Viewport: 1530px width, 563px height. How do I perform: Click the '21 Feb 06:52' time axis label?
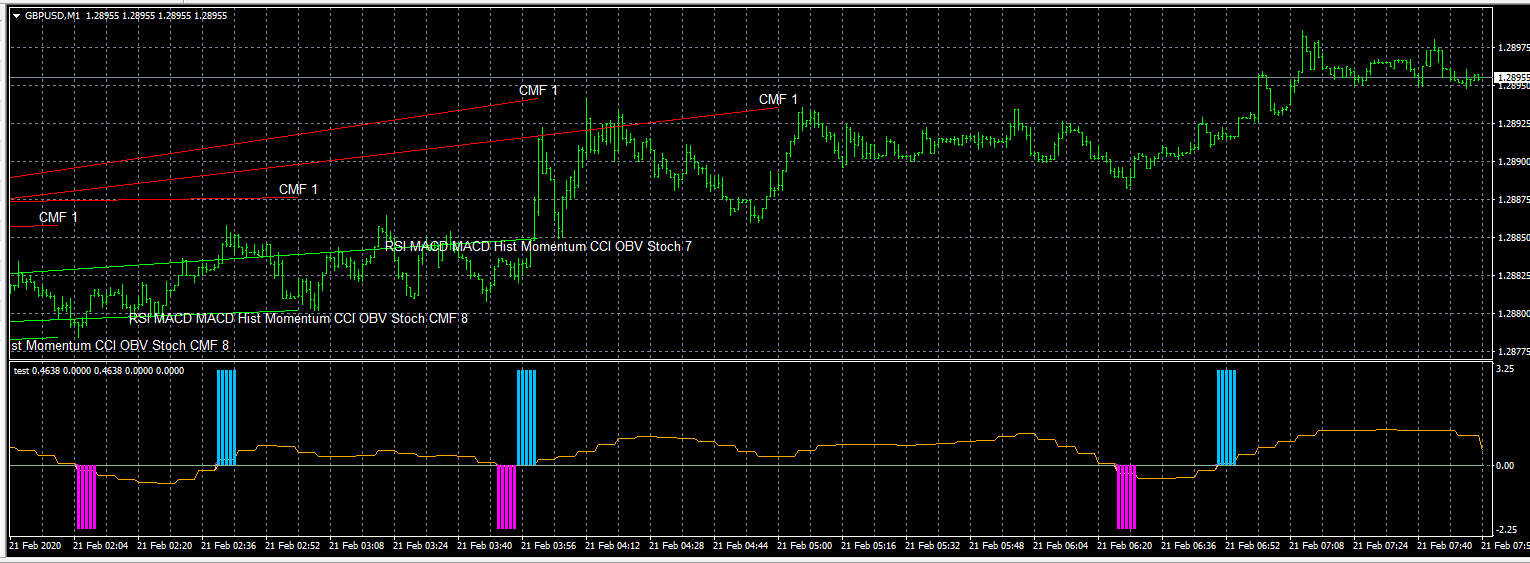pos(1253,546)
